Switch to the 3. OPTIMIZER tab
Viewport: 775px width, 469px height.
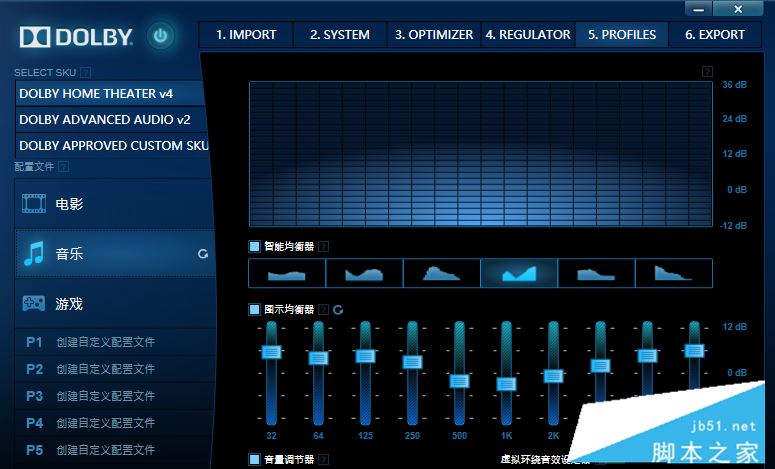point(434,35)
